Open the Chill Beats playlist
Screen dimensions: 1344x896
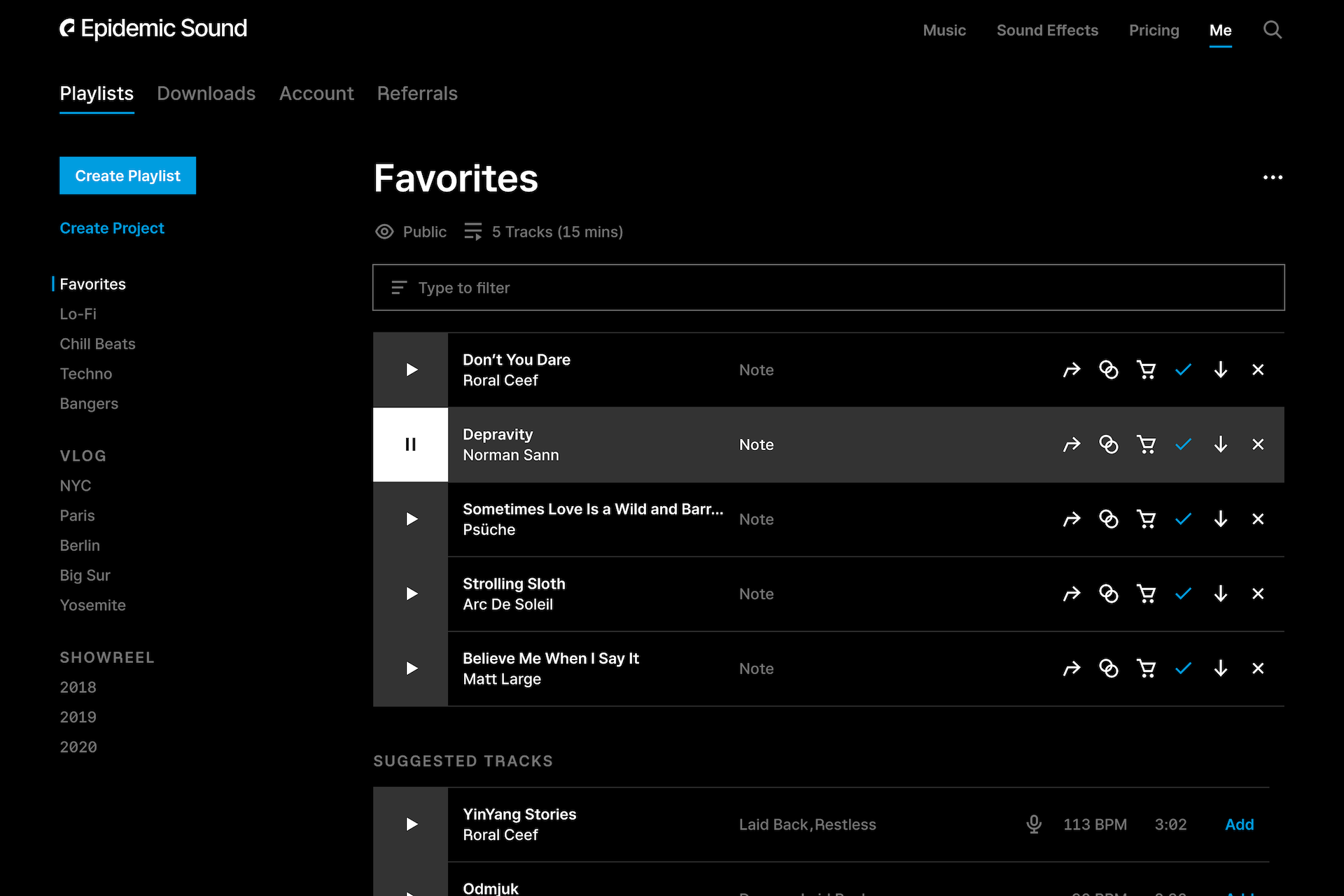(x=97, y=344)
